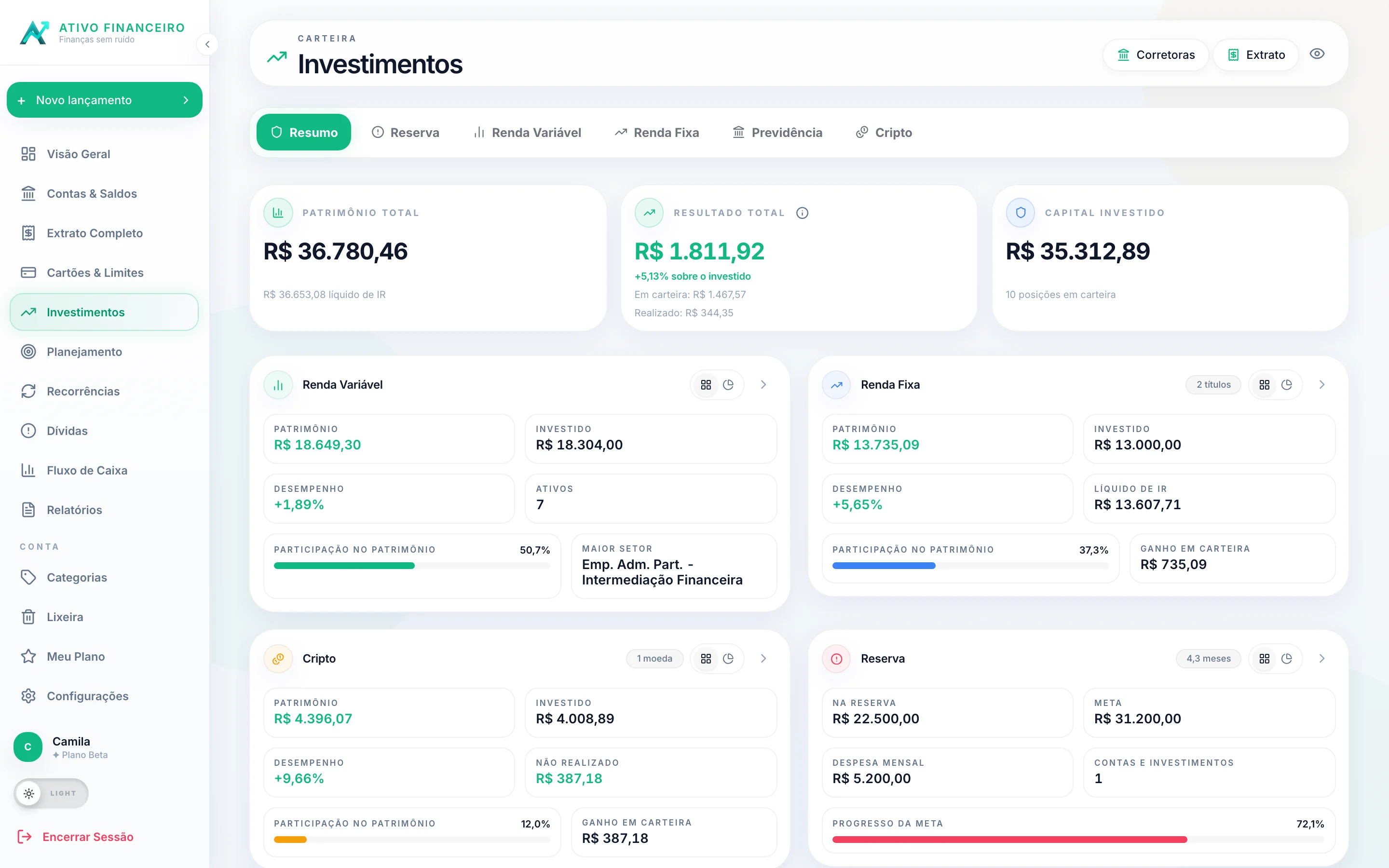Viewport: 1389px width, 868px height.
Task: Click the Recorrências refresh icon
Action: pos(28,392)
